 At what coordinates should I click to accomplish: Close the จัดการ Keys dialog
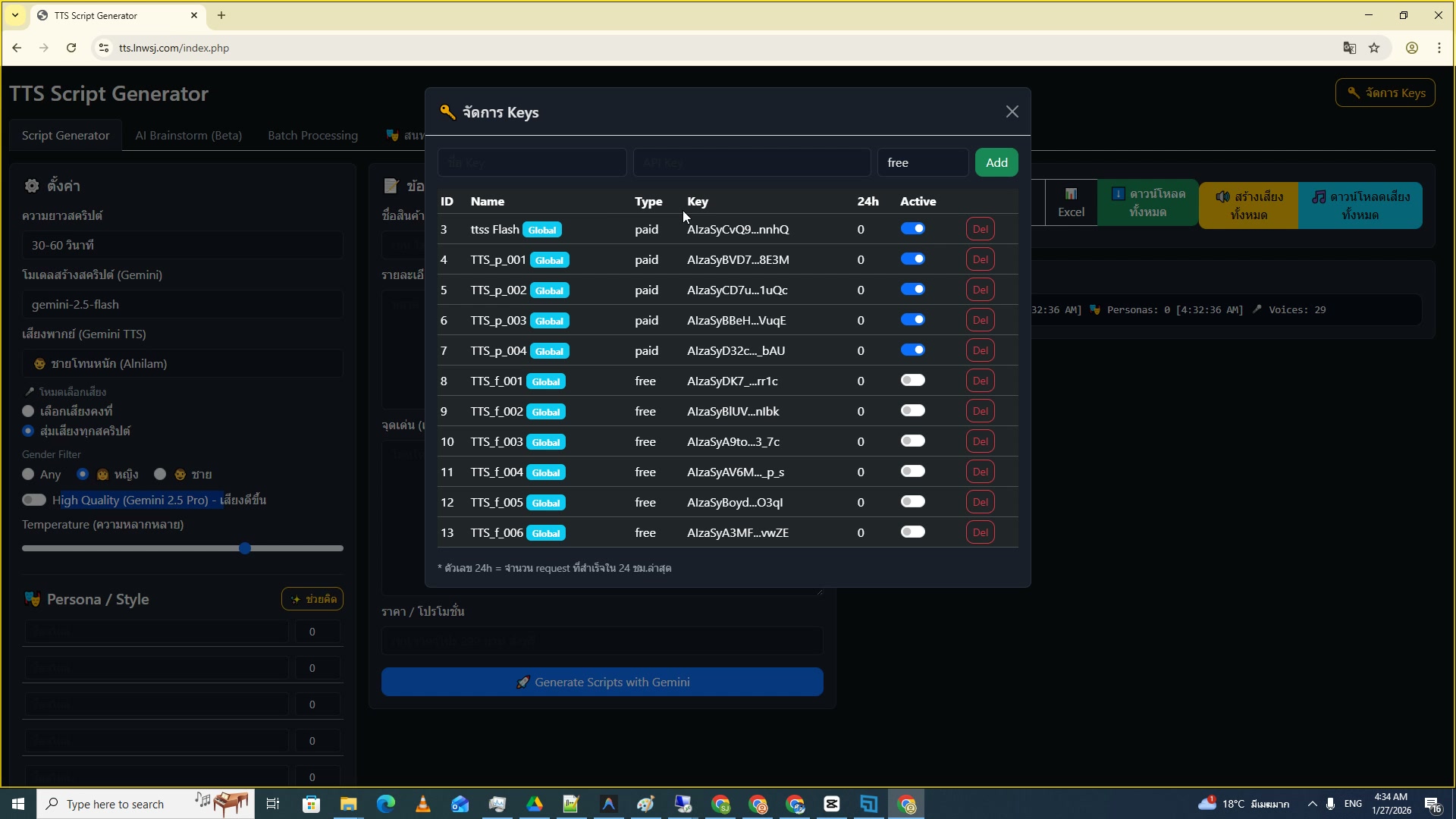(x=1012, y=111)
